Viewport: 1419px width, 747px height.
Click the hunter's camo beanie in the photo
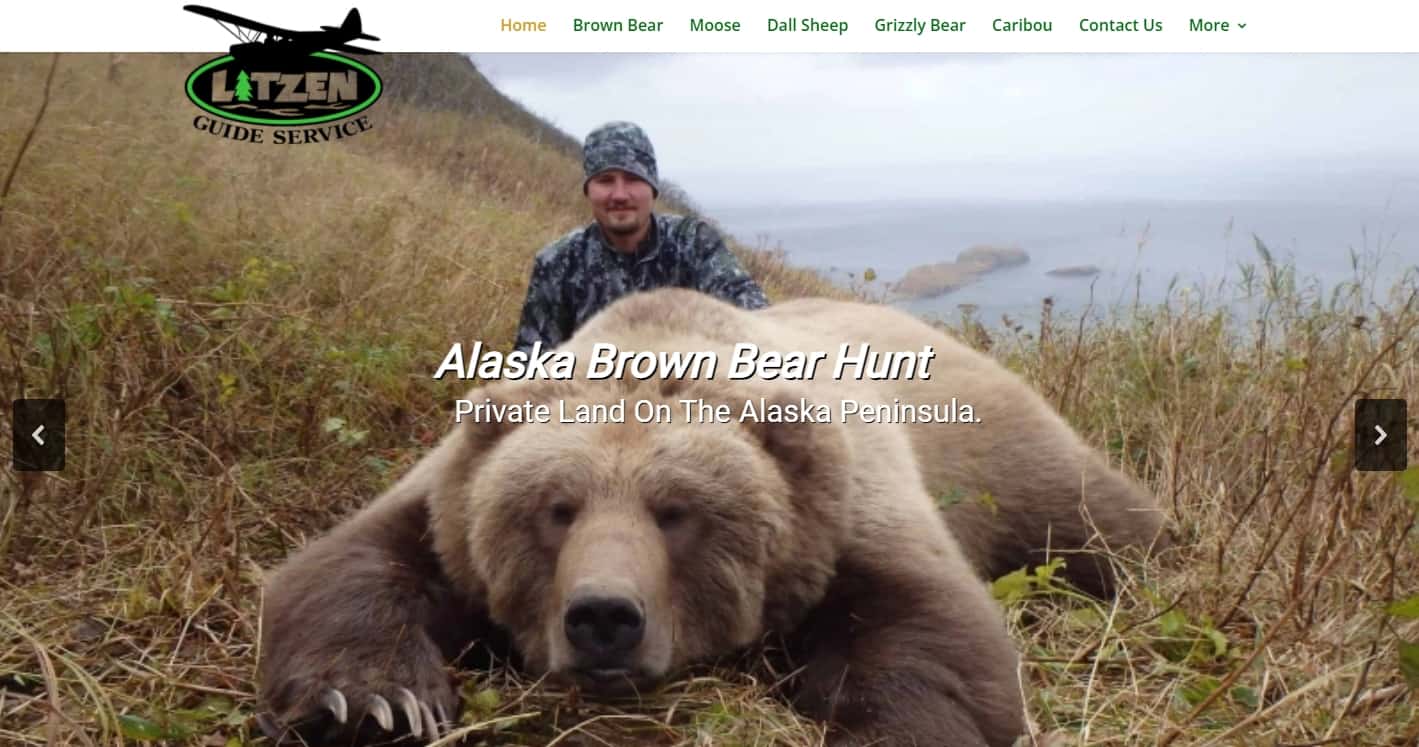tap(620, 155)
